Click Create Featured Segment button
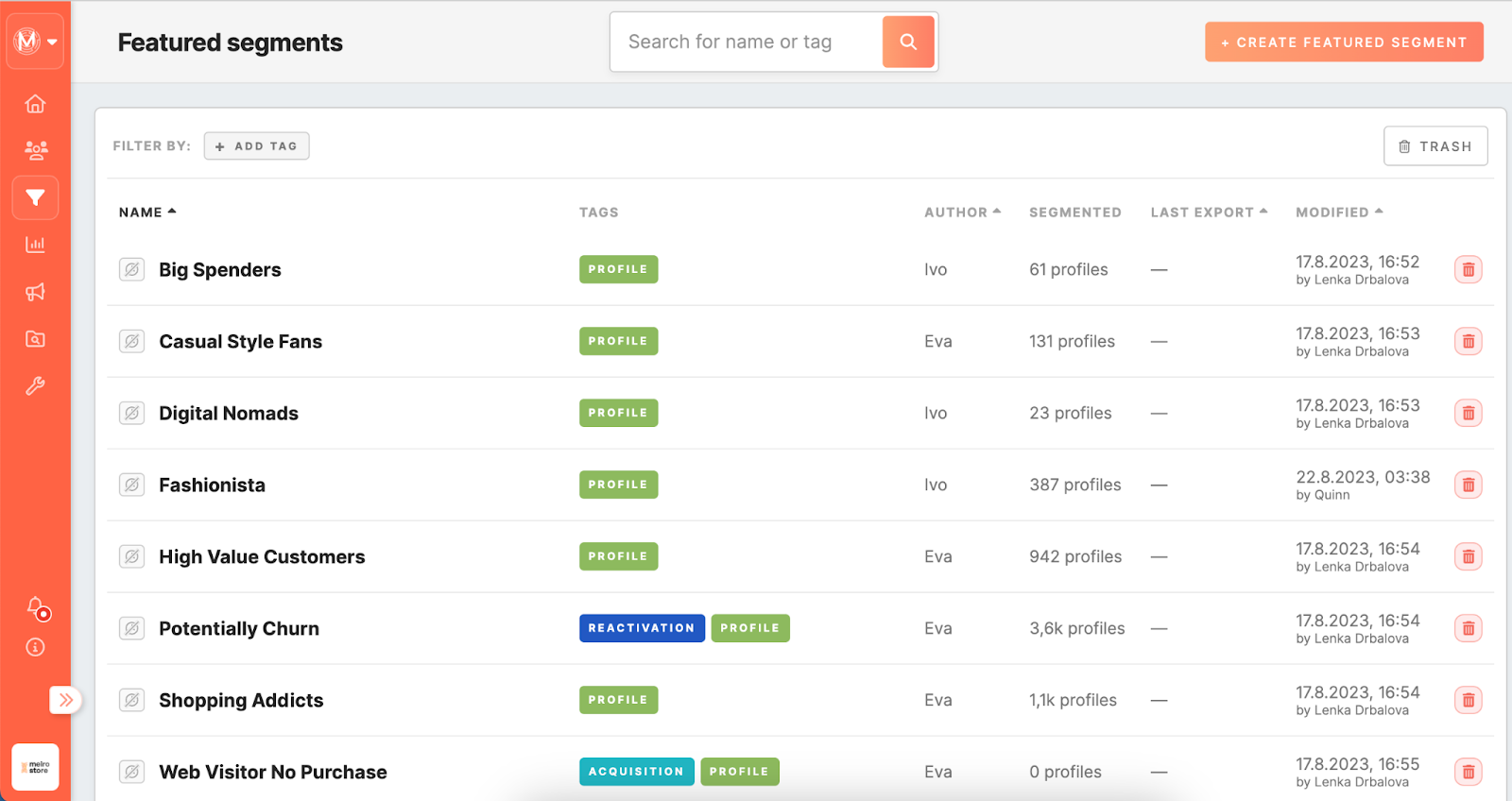This screenshot has width=1512, height=801. pyautogui.click(x=1344, y=43)
